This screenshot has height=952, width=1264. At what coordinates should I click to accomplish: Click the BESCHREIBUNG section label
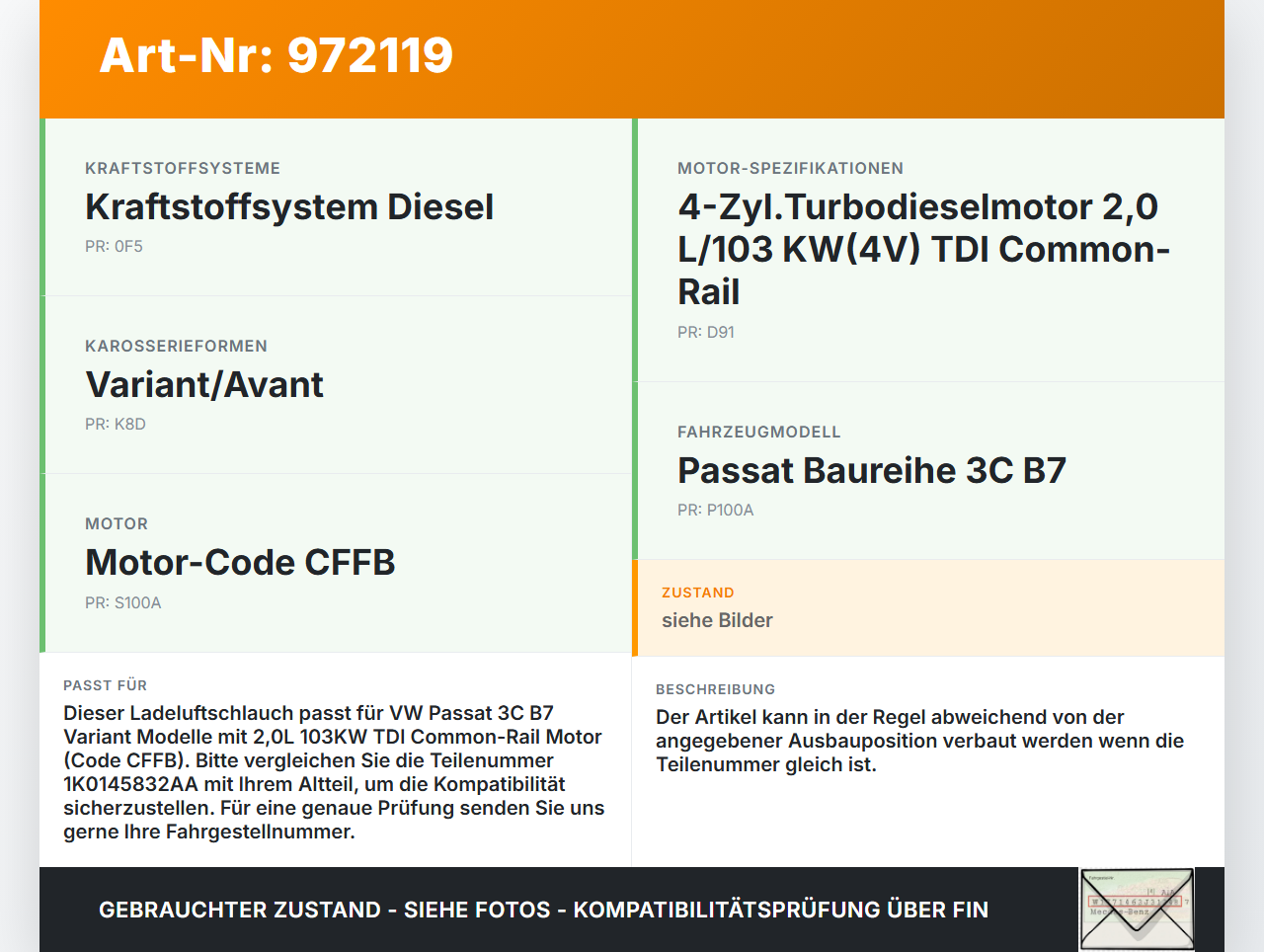click(x=716, y=690)
